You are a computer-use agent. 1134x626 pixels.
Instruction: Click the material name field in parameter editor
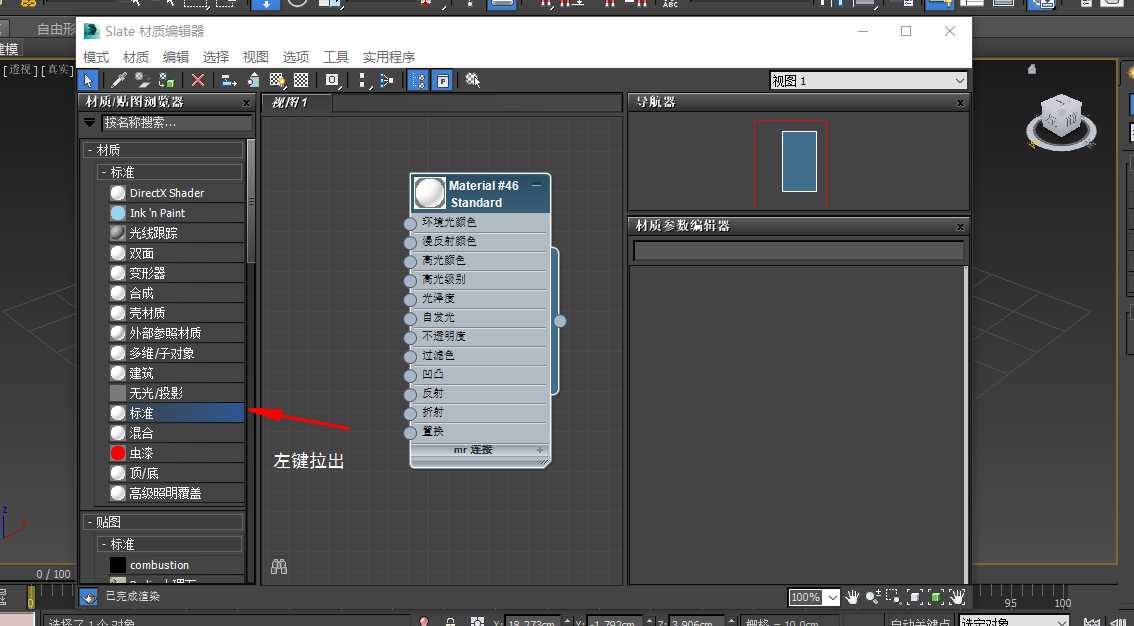tap(798, 251)
